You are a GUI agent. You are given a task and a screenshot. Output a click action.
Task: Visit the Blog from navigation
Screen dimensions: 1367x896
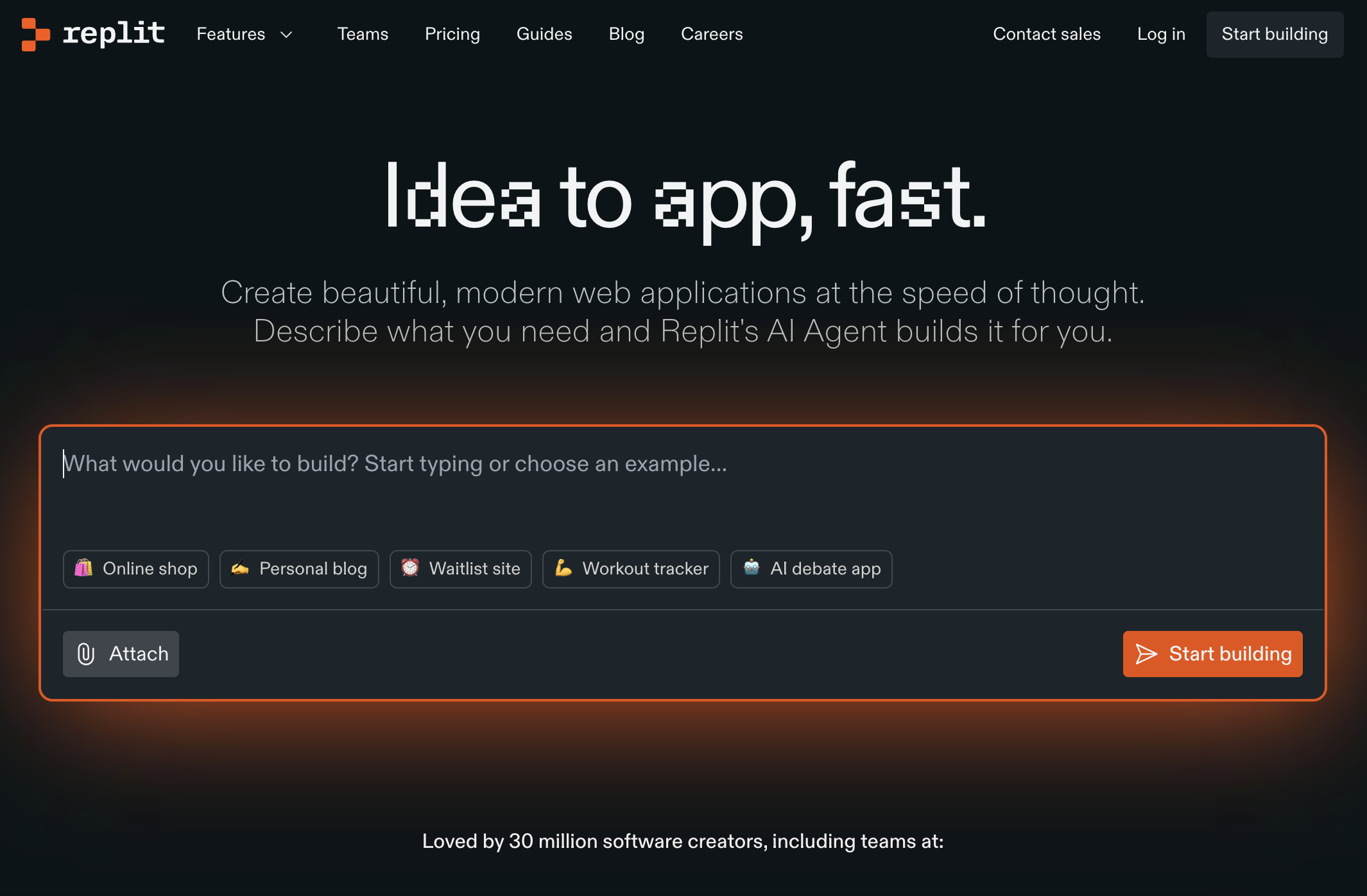point(626,34)
